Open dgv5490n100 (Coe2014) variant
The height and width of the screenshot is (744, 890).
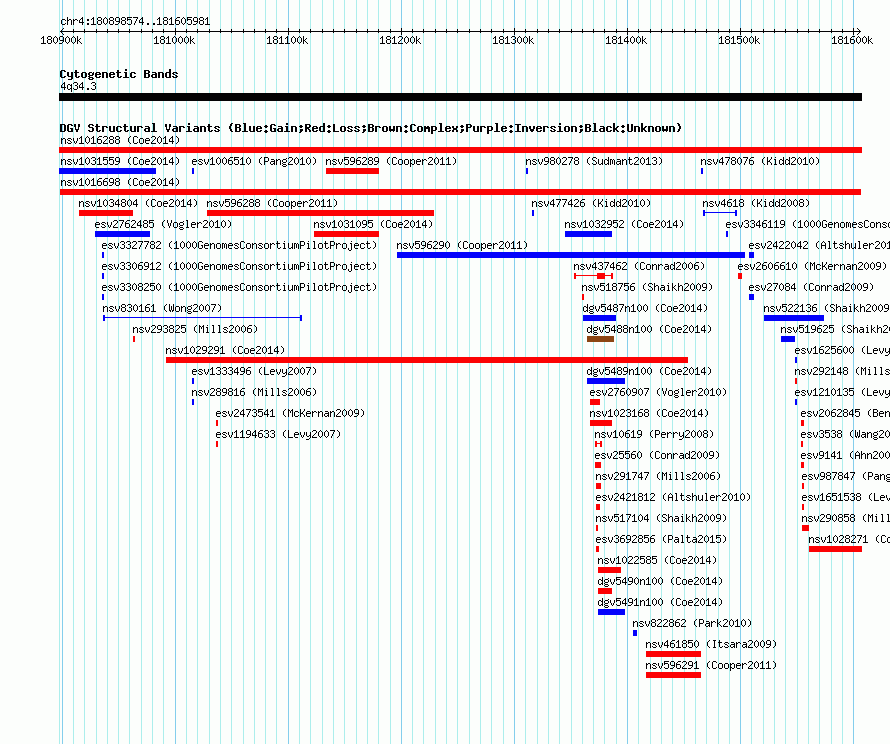click(661, 581)
